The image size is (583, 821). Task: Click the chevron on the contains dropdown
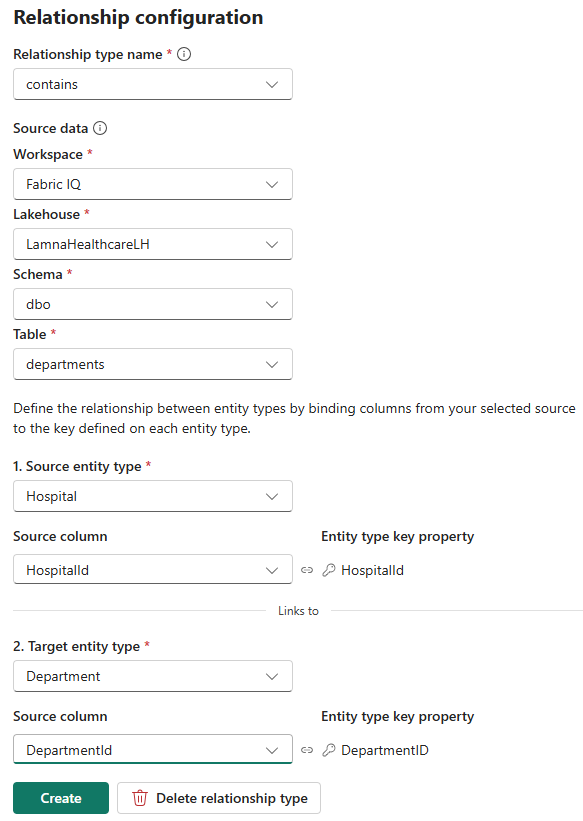click(x=272, y=84)
